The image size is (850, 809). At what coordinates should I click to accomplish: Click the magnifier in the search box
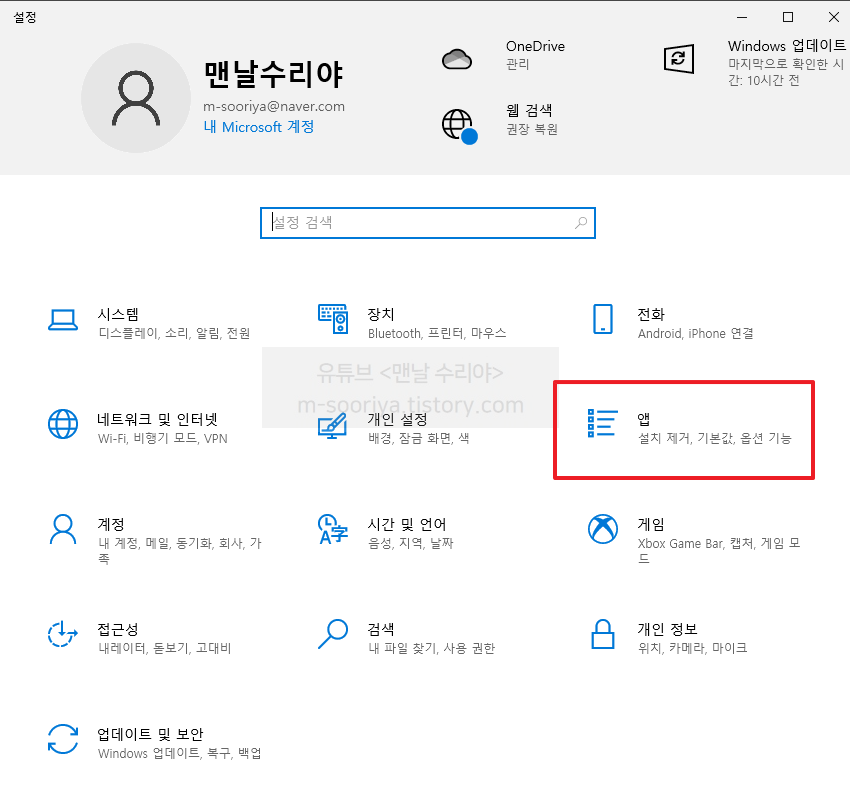581,222
